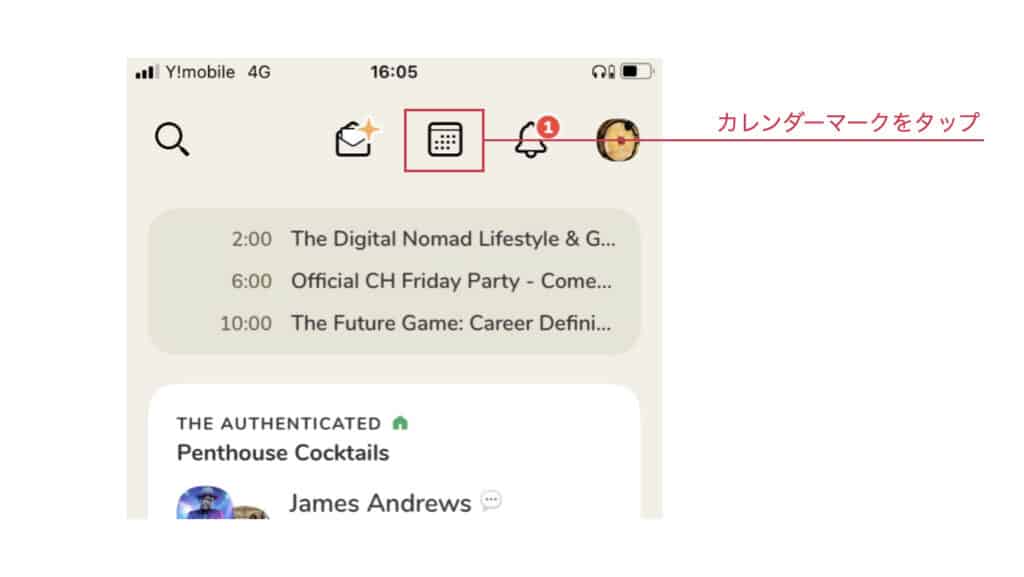Tap the speaker avatar beside James Andrews
Viewport: 1024px width, 577px height.
(204, 503)
